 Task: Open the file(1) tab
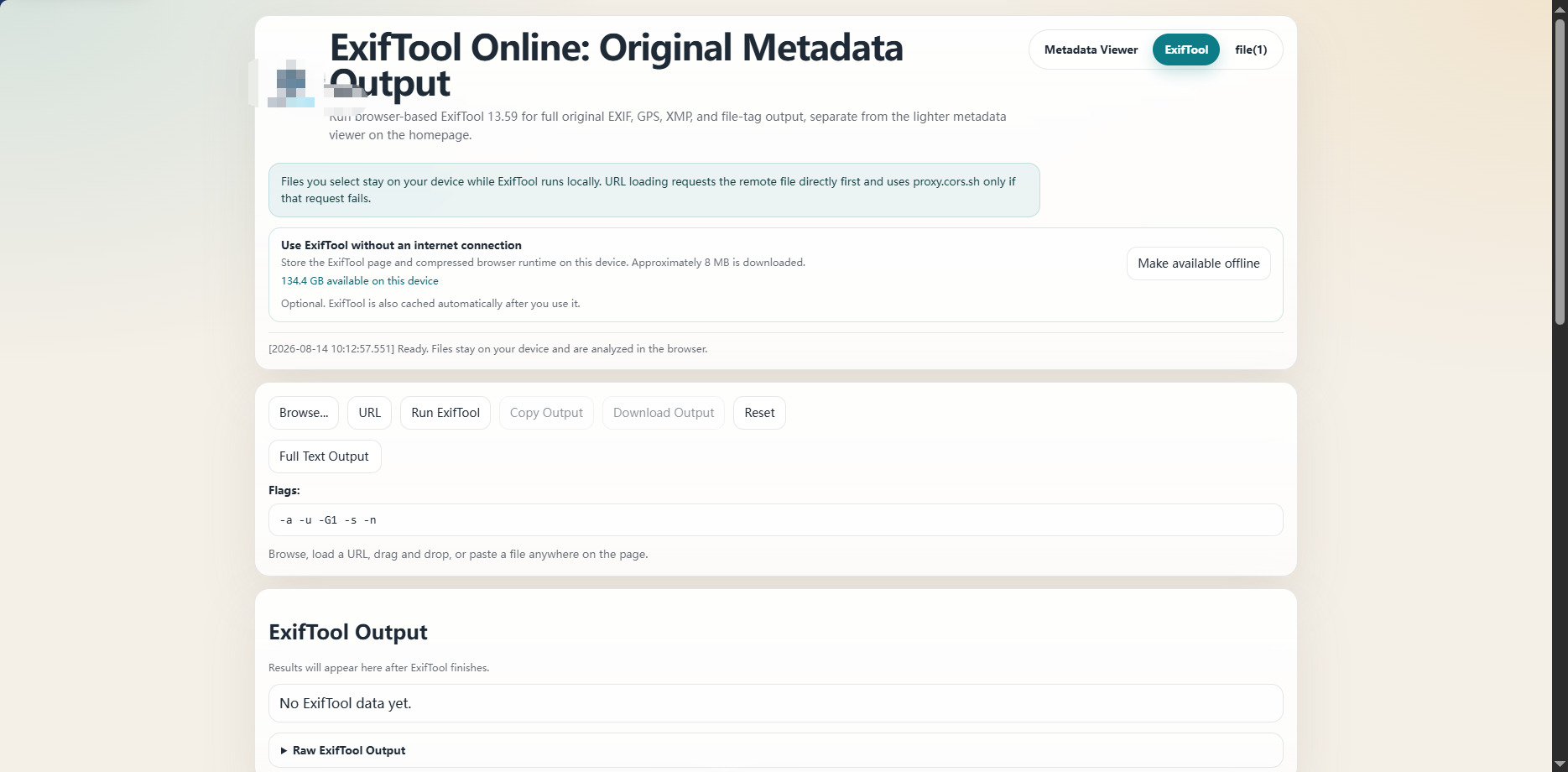pos(1251,50)
